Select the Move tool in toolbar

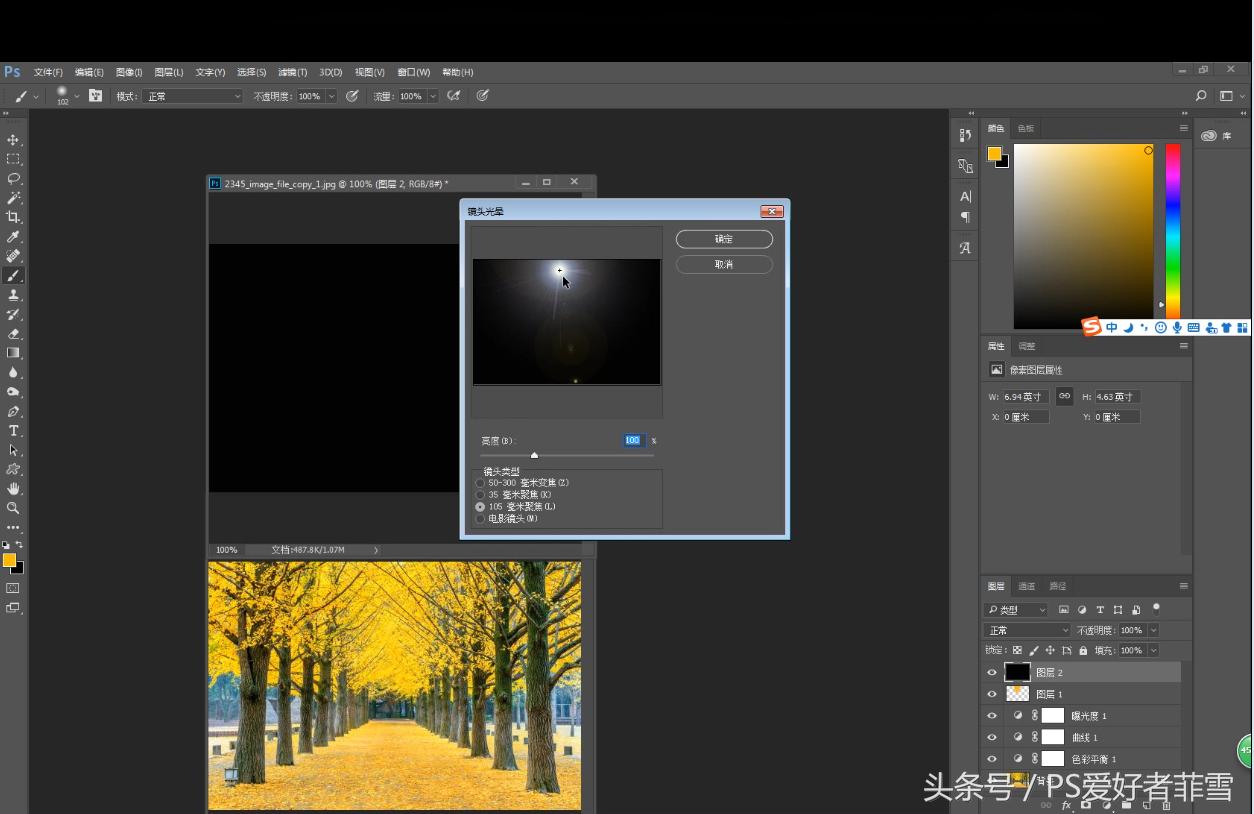(13, 140)
